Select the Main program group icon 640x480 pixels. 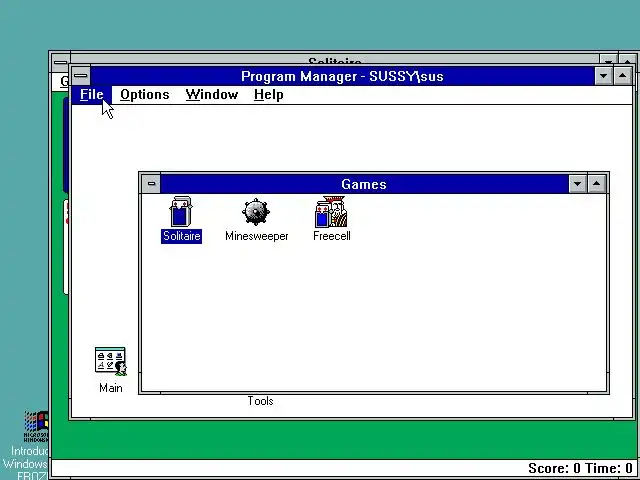[x=111, y=361]
